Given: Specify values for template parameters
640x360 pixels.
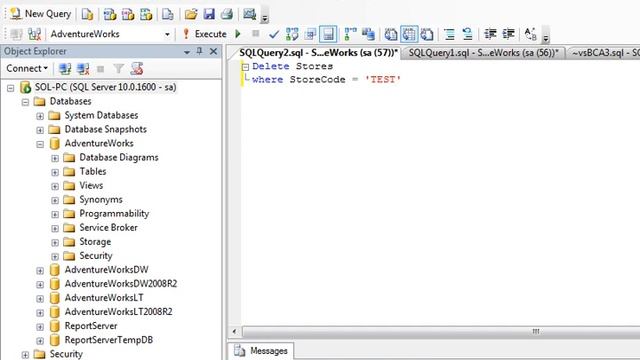Looking at the screenshot, I should pos(530,34).
